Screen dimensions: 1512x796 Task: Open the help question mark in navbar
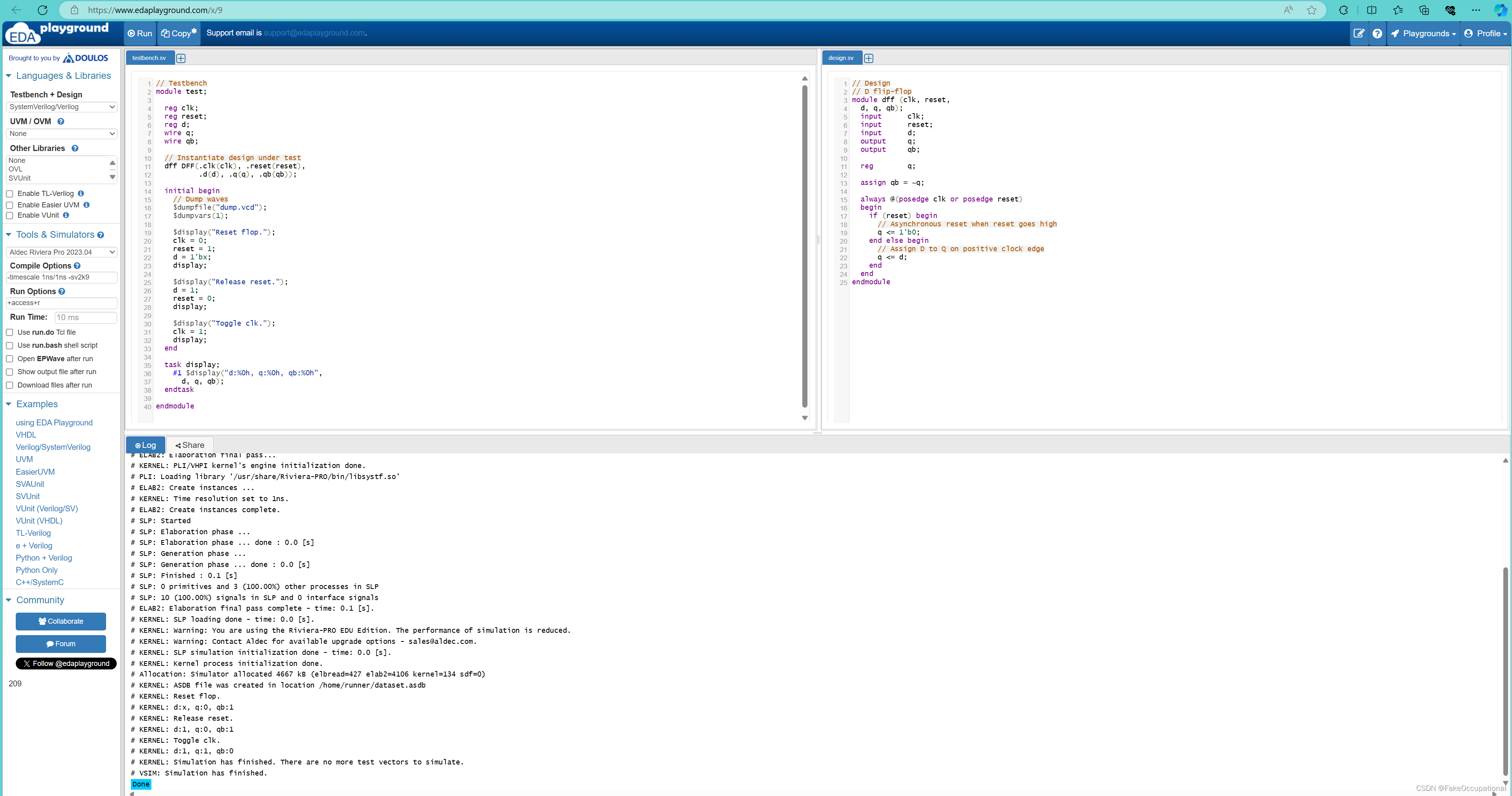1377,34
